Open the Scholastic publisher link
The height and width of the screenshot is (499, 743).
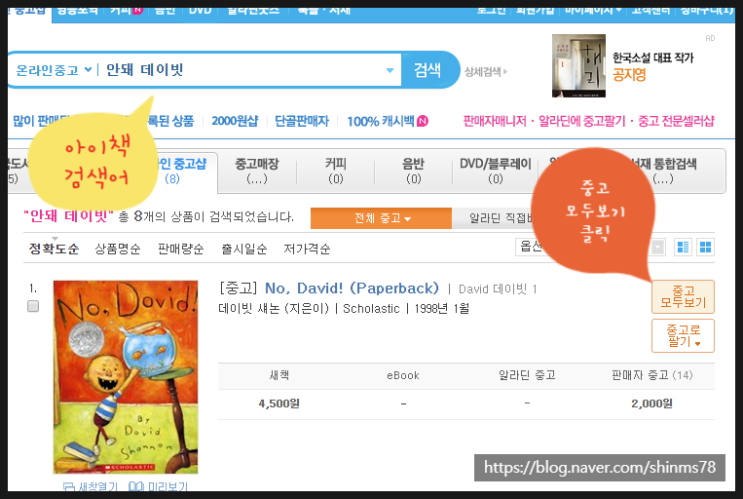[371, 308]
